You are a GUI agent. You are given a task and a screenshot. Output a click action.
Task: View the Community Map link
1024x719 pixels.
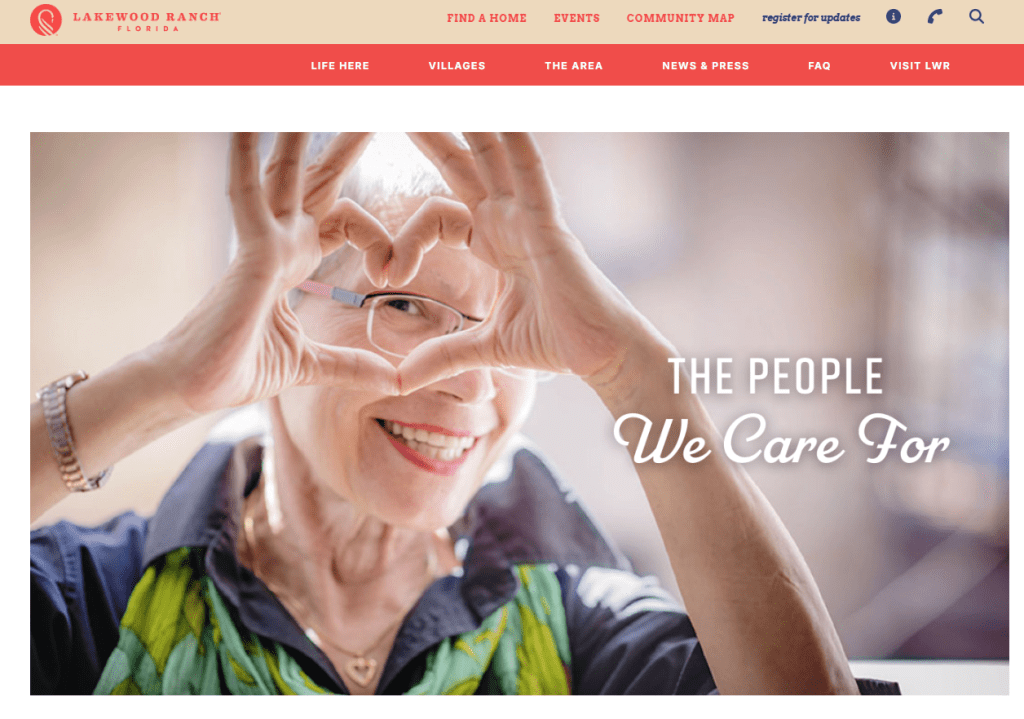680,18
